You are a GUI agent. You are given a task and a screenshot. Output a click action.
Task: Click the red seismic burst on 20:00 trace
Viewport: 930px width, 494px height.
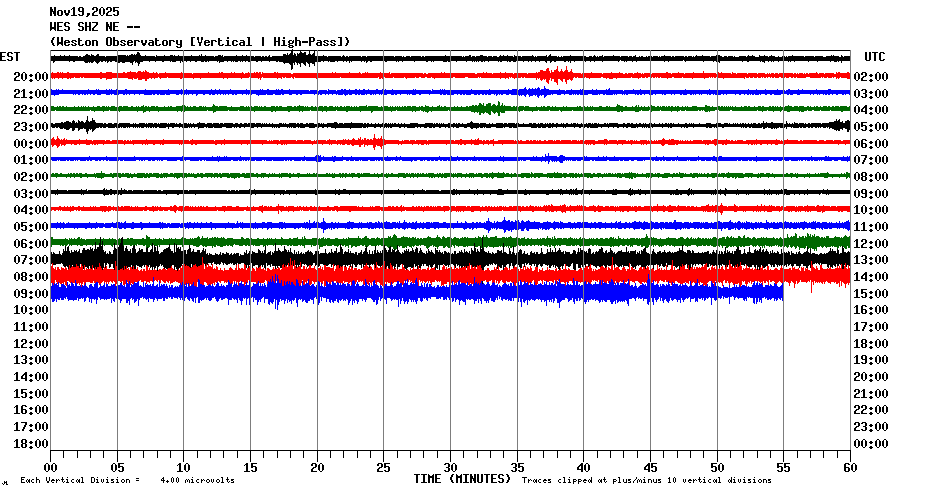[555, 75]
